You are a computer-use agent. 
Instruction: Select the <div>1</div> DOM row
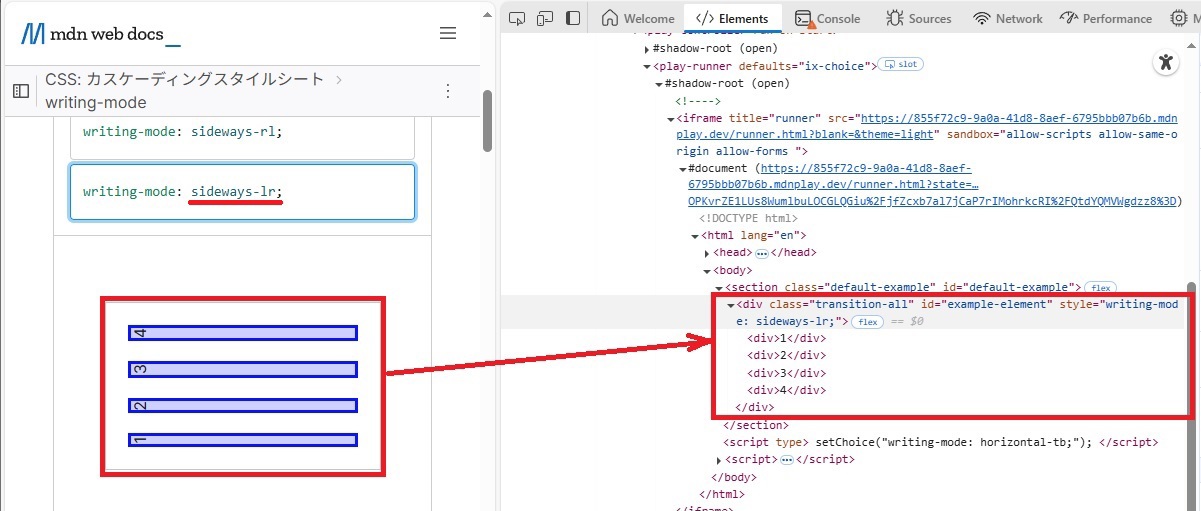pyautogui.click(x=787, y=339)
